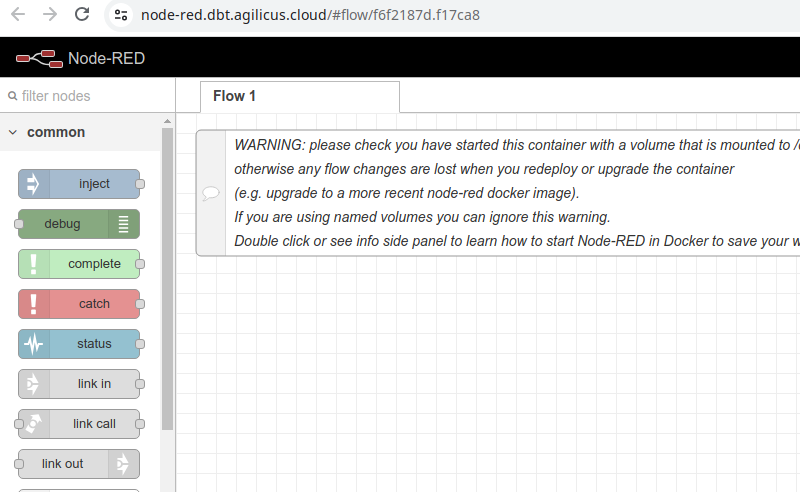Open the site information icon in address bar

(x=121, y=15)
